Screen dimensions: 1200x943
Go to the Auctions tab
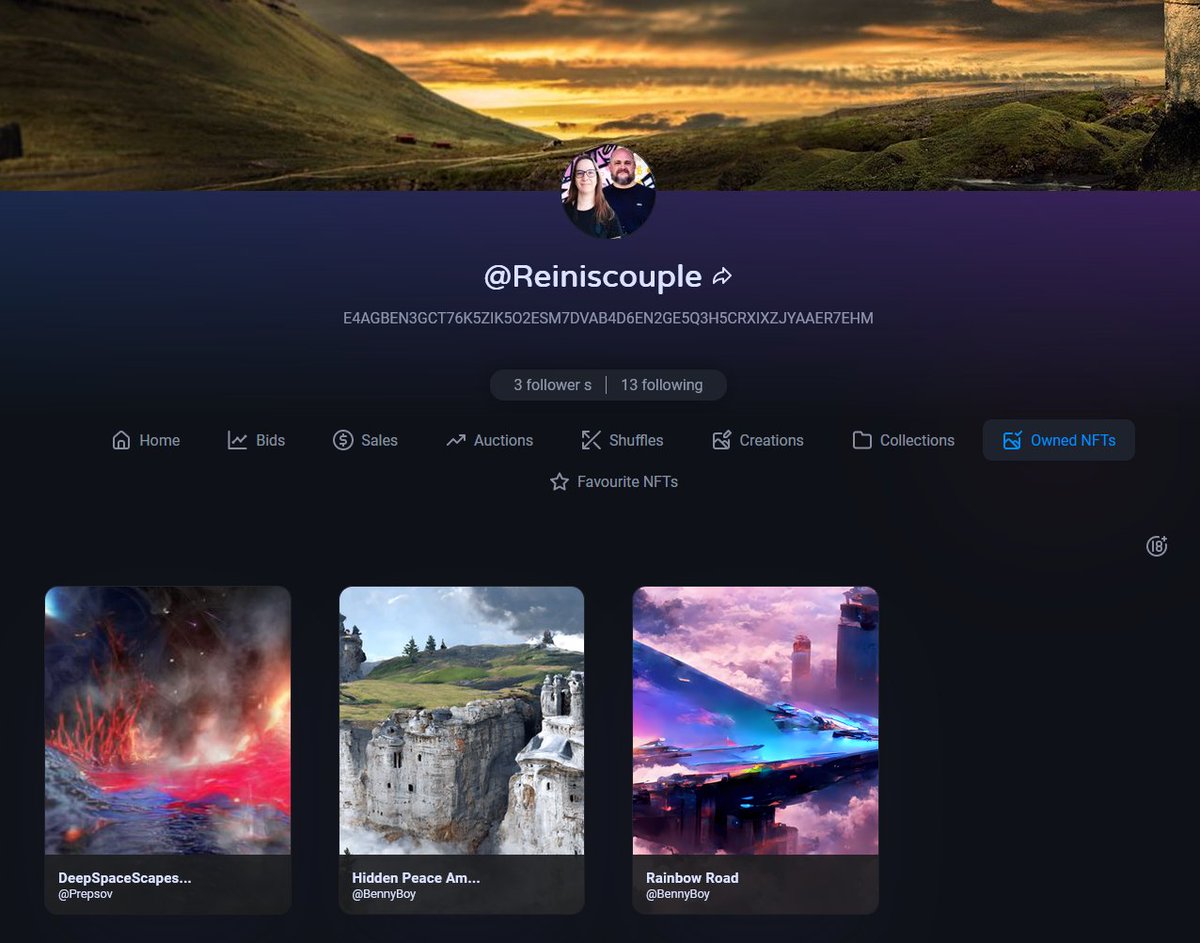[489, 440]
